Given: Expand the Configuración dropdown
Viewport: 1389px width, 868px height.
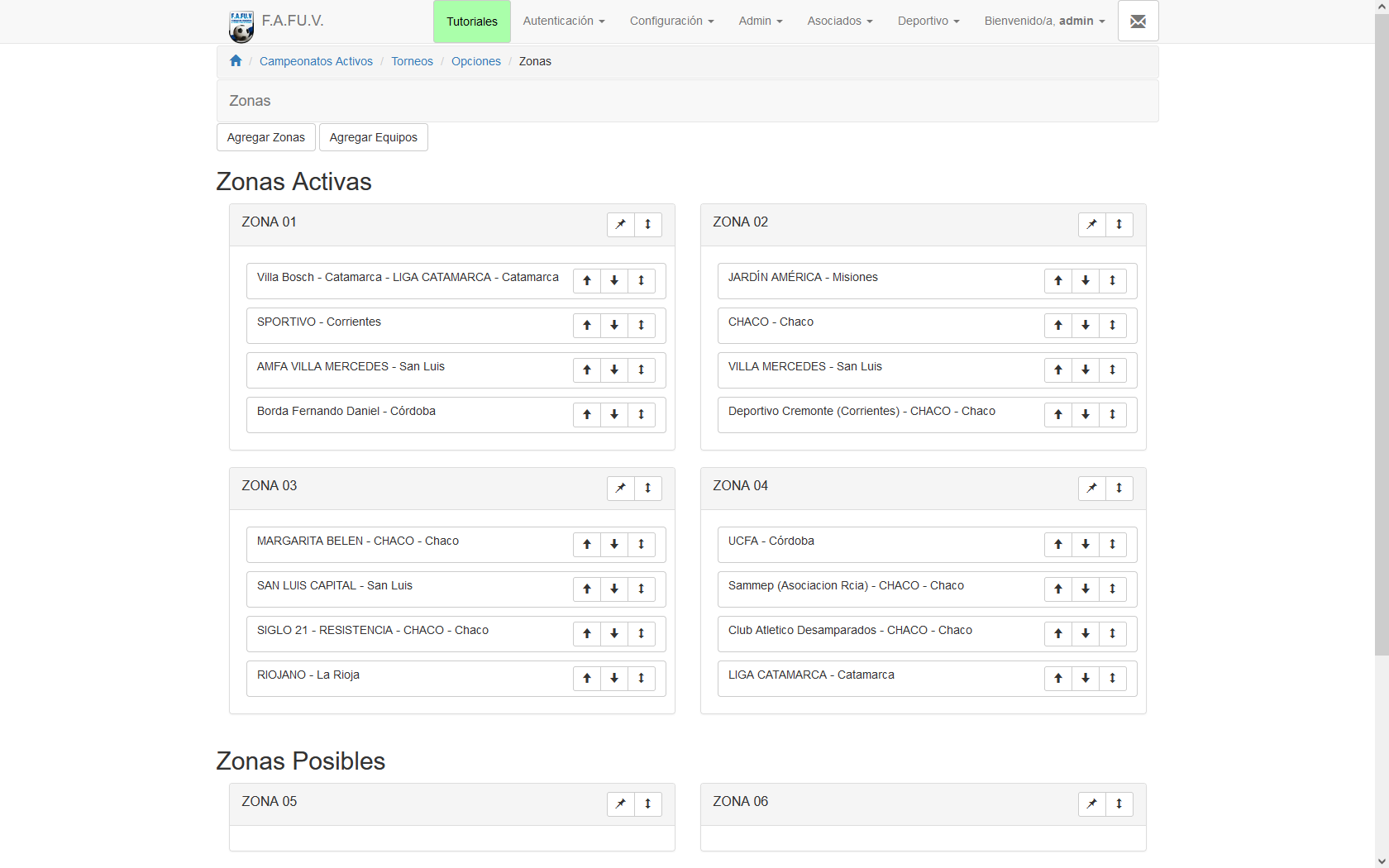Looking at the screenshot, I should pyautogui.click(x=671, y=21).
